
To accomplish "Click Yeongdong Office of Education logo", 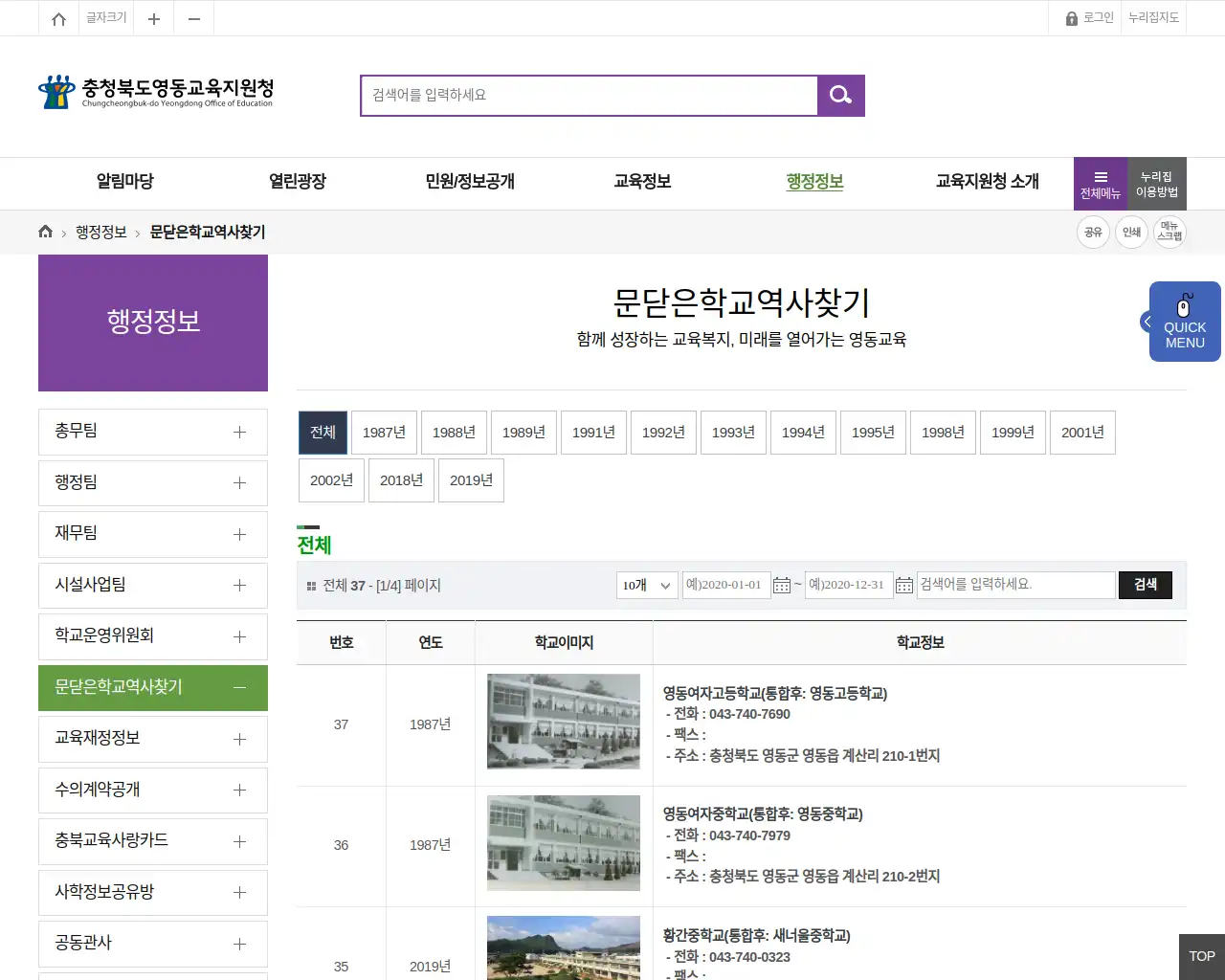I will tap(156, 92).
